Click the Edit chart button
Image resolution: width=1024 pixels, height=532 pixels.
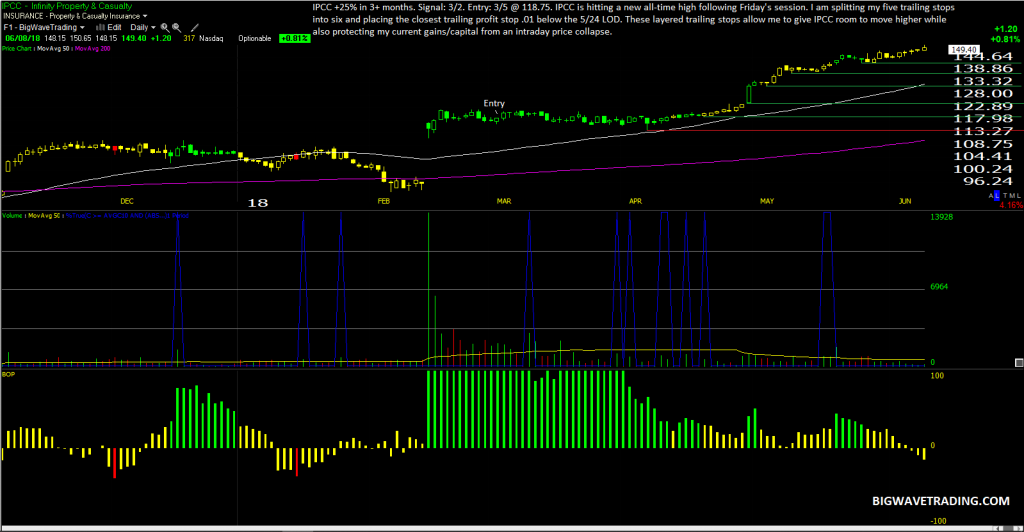click(114, 27)
